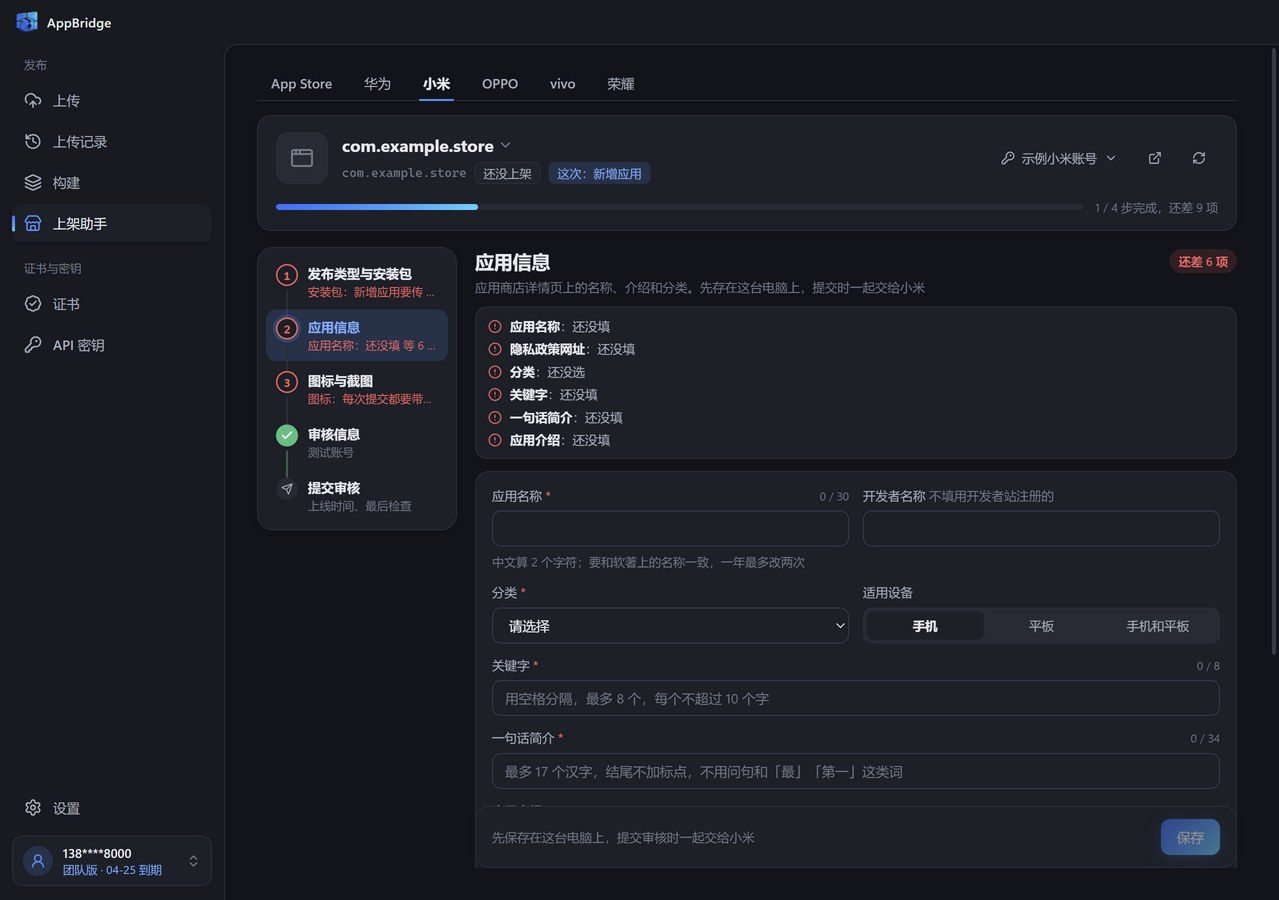1279x900 pixels.
Task: Click the overall progress bar
Action: coord(679,207)
